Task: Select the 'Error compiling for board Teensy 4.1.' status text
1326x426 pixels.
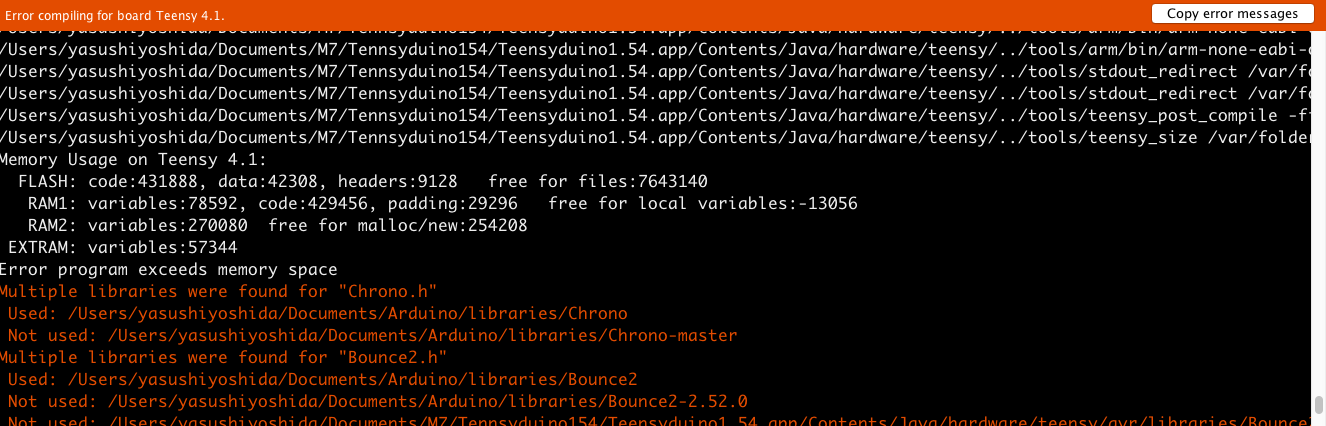Action: coord(116,16)
